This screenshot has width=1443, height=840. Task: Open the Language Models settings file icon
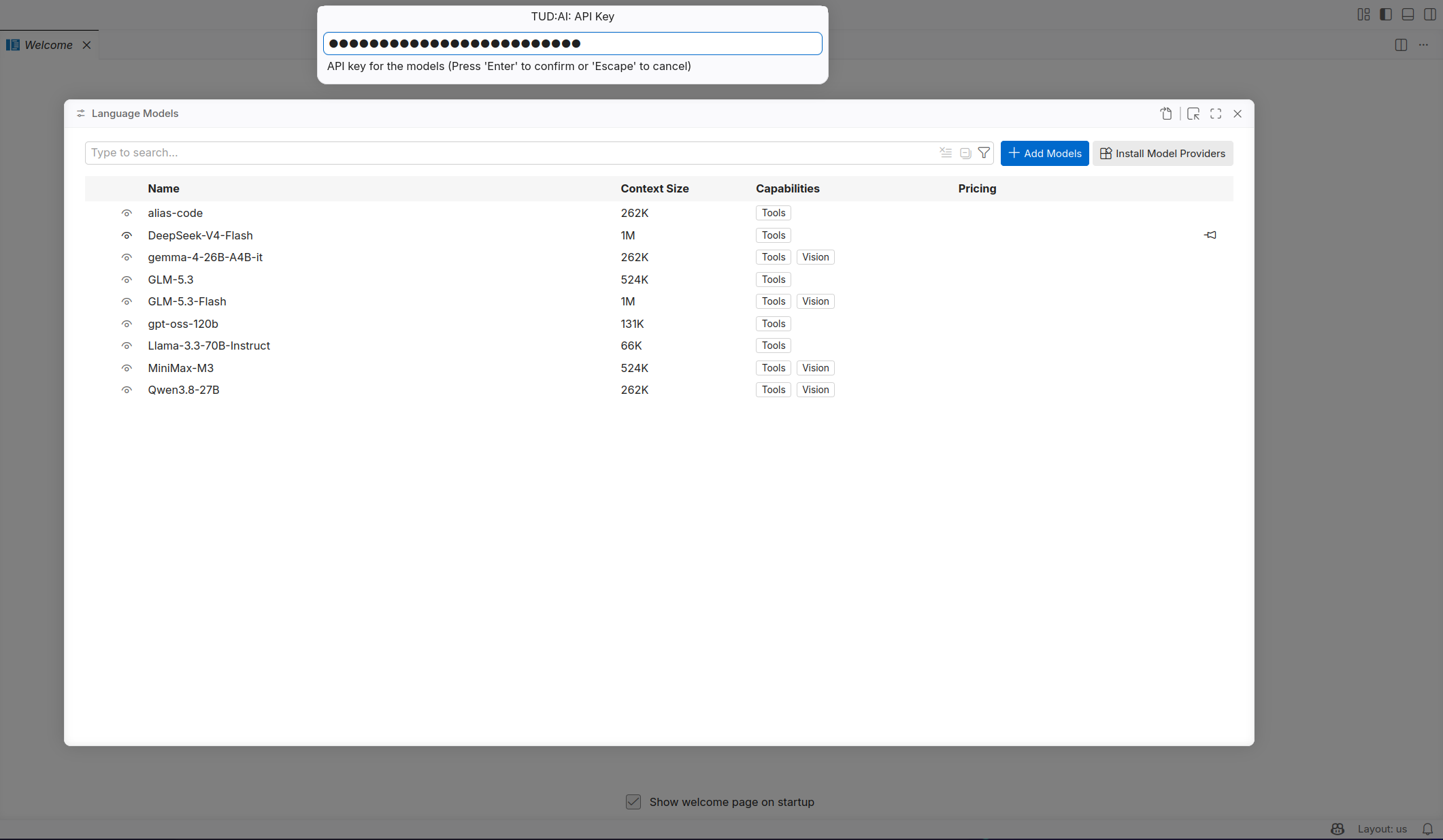pyautogui.click(x=1166, y=114)
